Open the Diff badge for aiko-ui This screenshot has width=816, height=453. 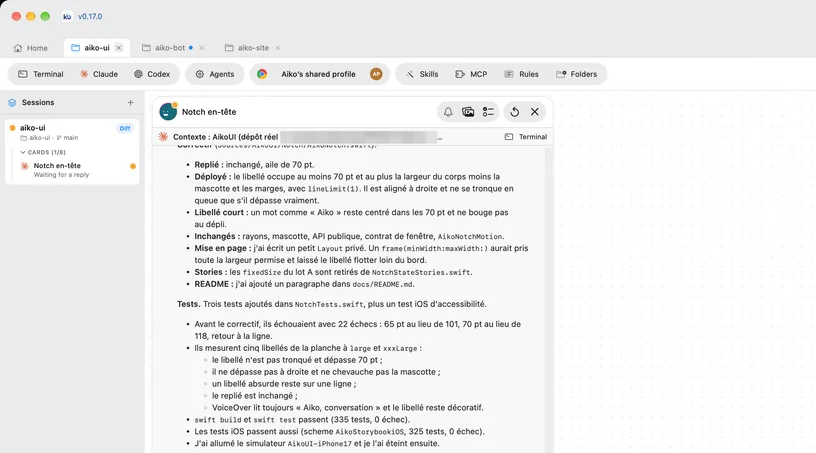125,128
